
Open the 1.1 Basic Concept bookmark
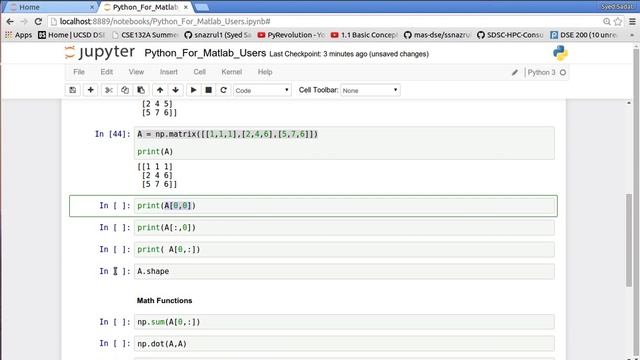coord(364,35)
